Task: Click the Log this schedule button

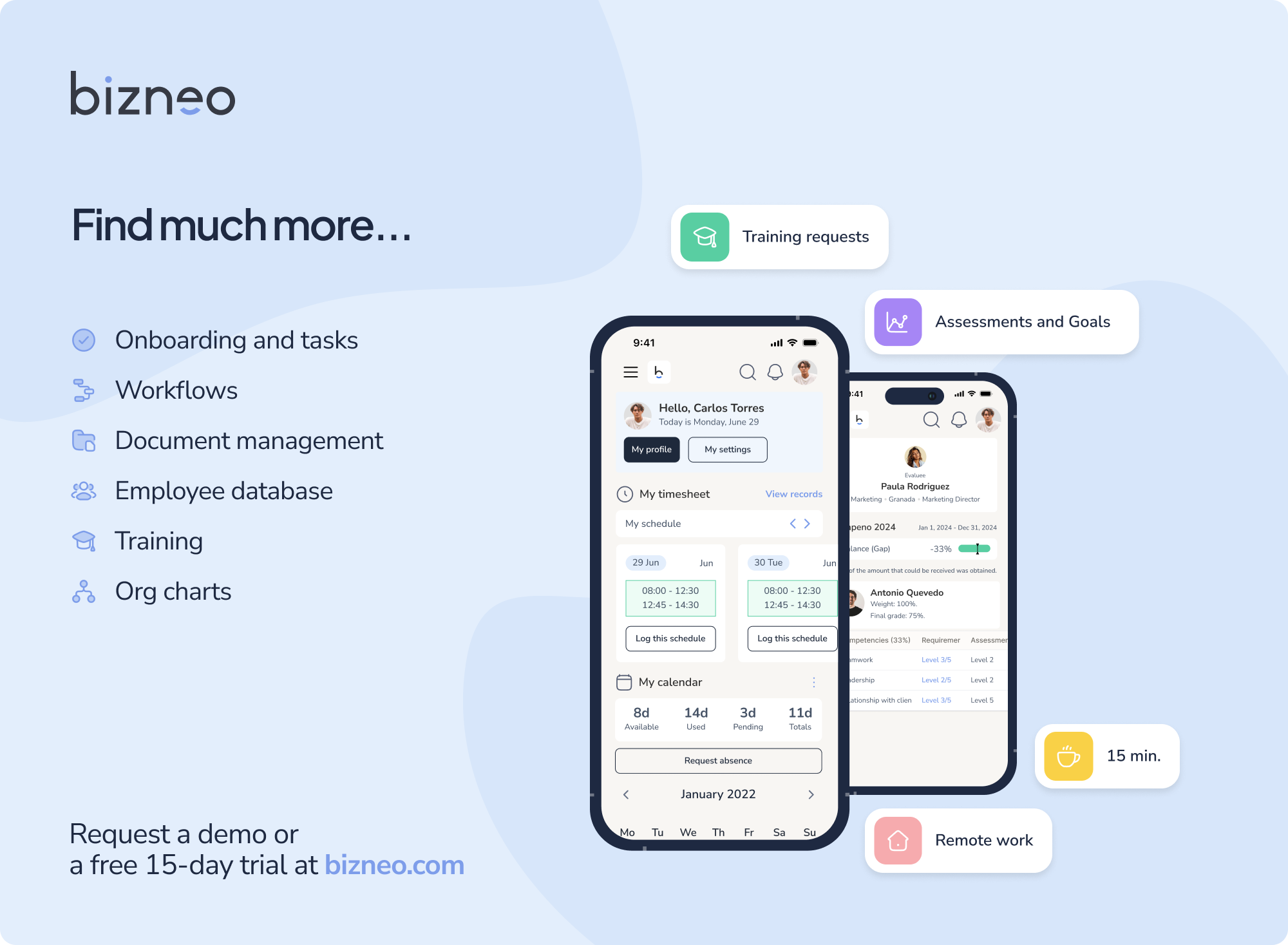Action: [x=670, y=638]
